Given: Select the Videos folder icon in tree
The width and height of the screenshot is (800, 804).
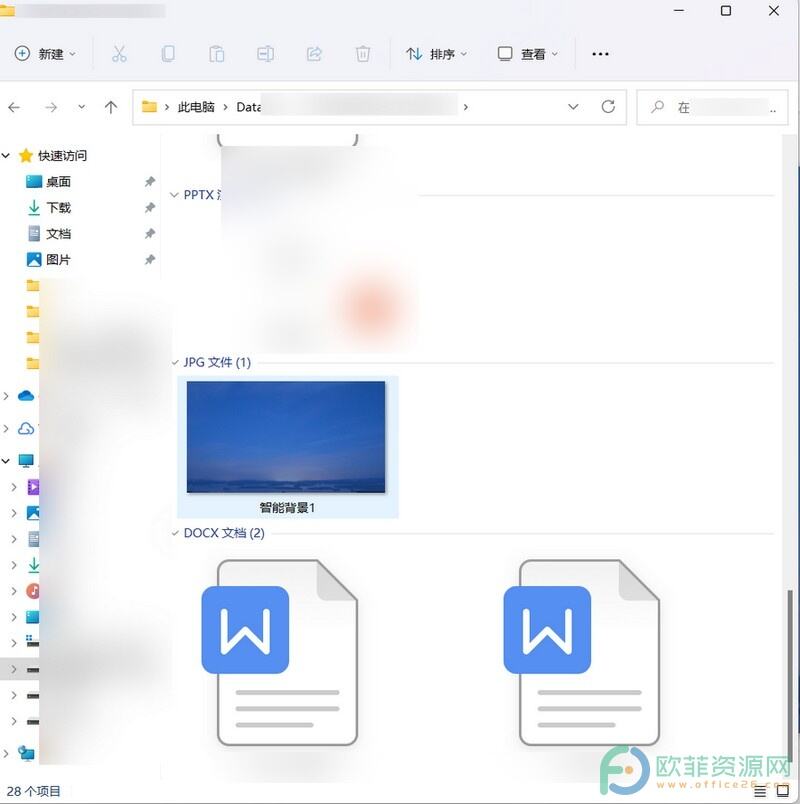Looking at the screenshot, I should pyautogui.click(x=33, y=487).
